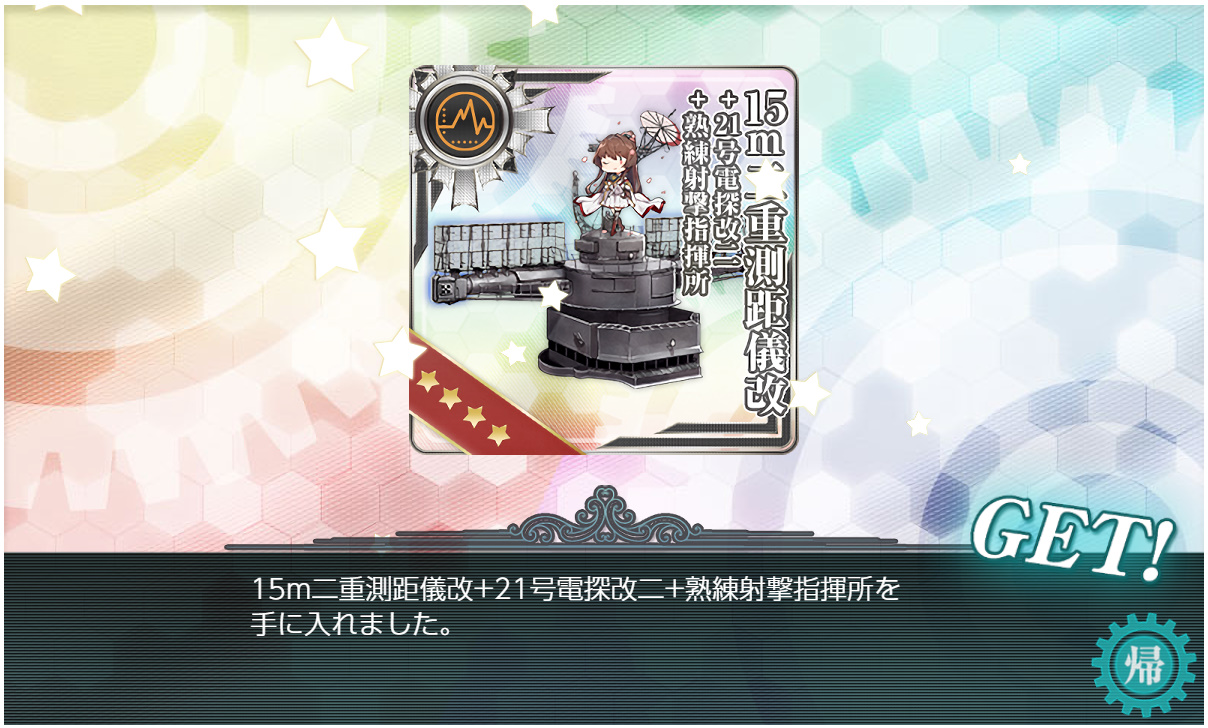Screen dimensions: 1208x728
Task: Click the GET! banner graphic
Action: coord(1071,538)
